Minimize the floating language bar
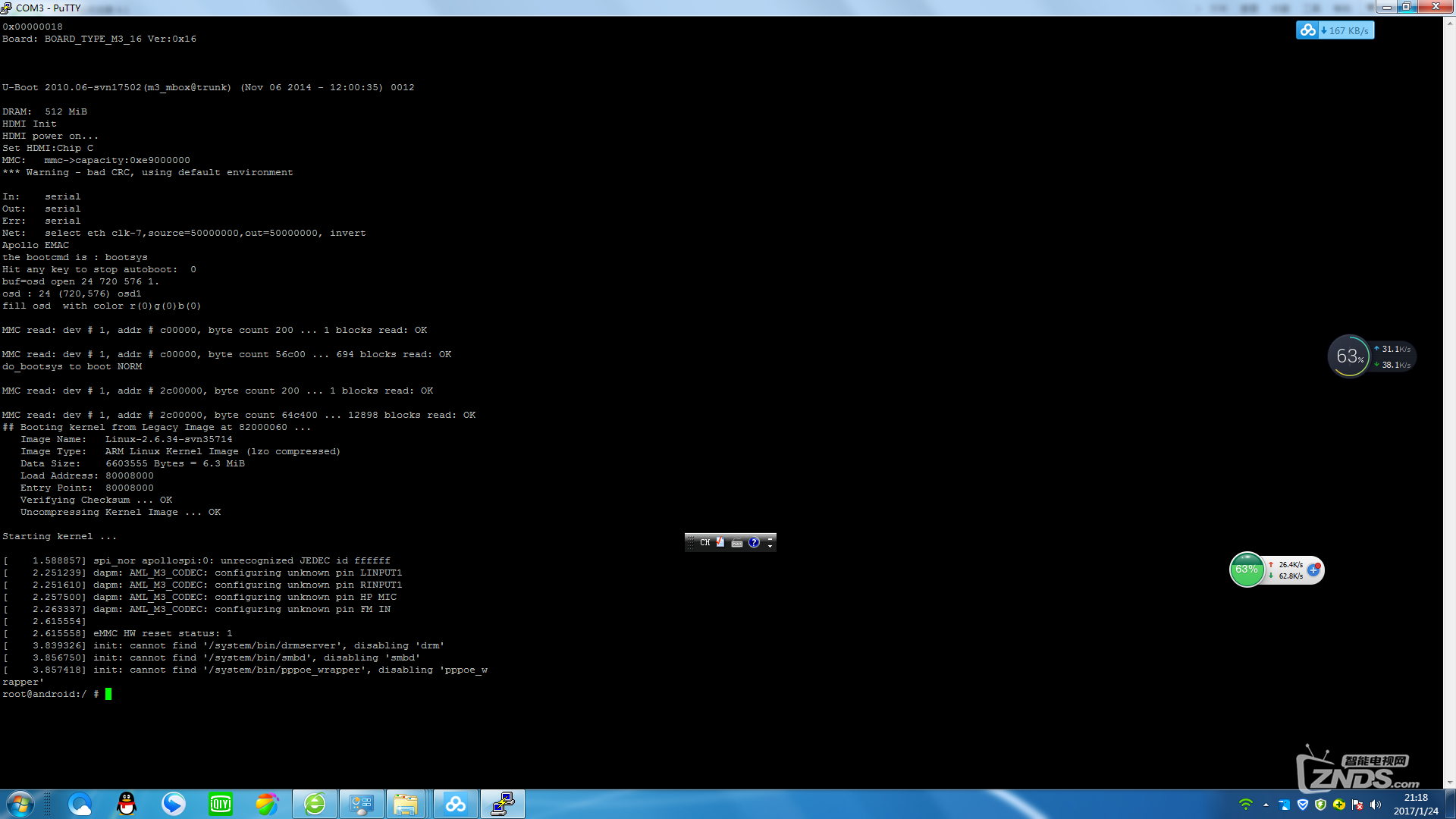1456x819 pixels. 770,538
